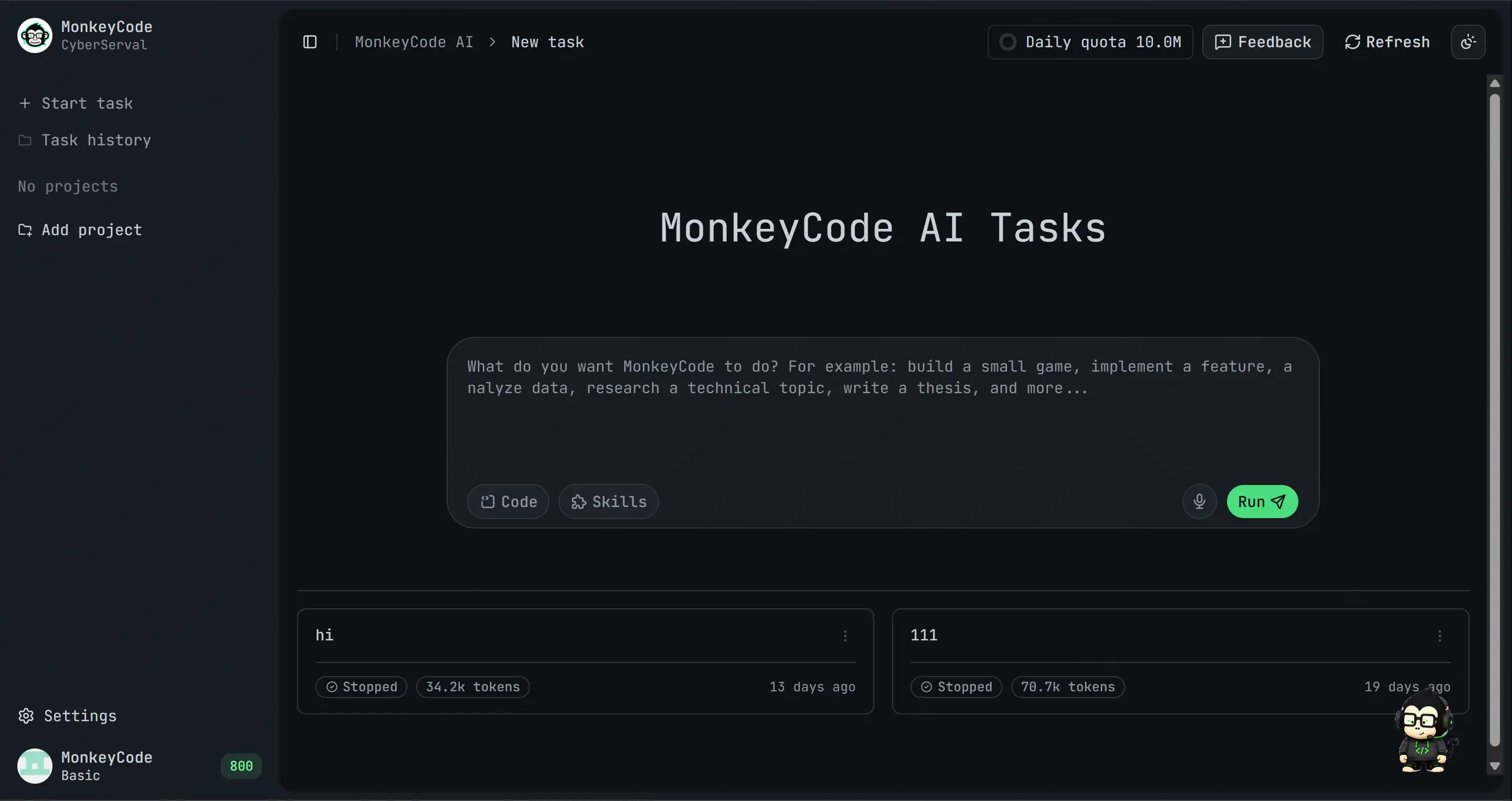The width and height of the screenshot is (1512, 801).
Task: Click the 13 days ago timestamp
Action: pos(812,687)
